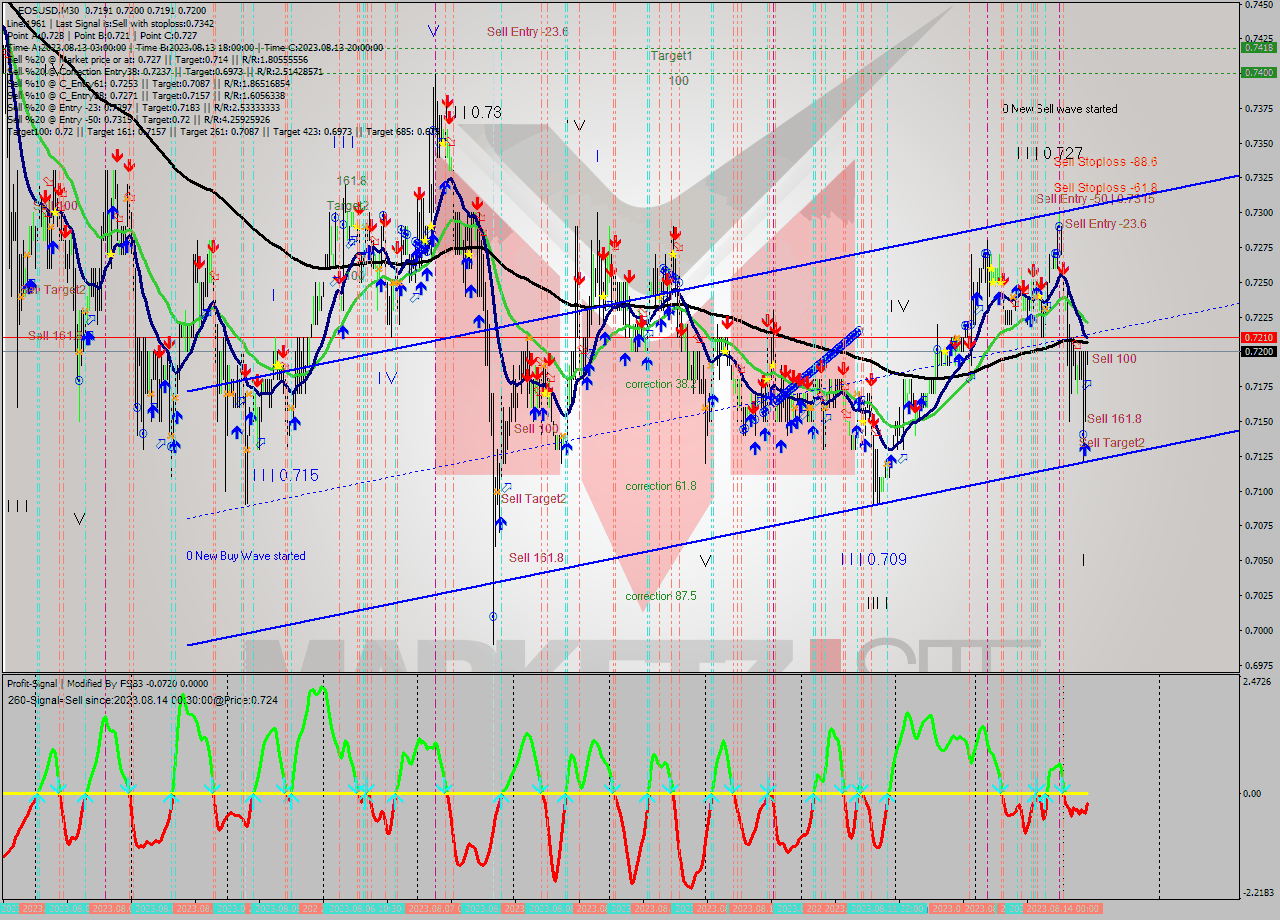This screenshot has height=920, width=1280.
Task: Select the 'Target100: 0.72' targets row
Action: coord(222,132)
